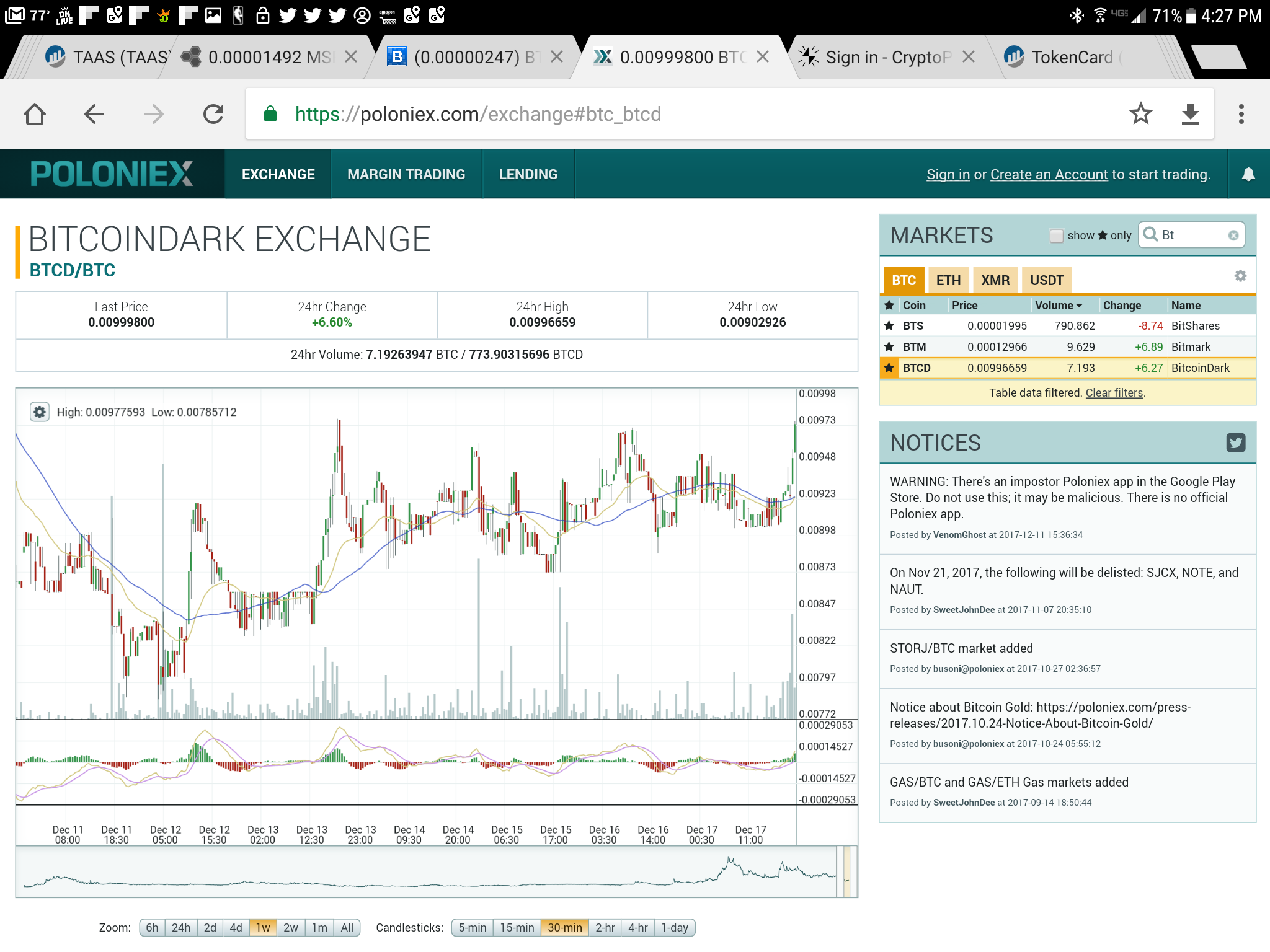Screen dimensions: 1270x952
Task: Navigate back in the browser
Action: tap(94, 114)
